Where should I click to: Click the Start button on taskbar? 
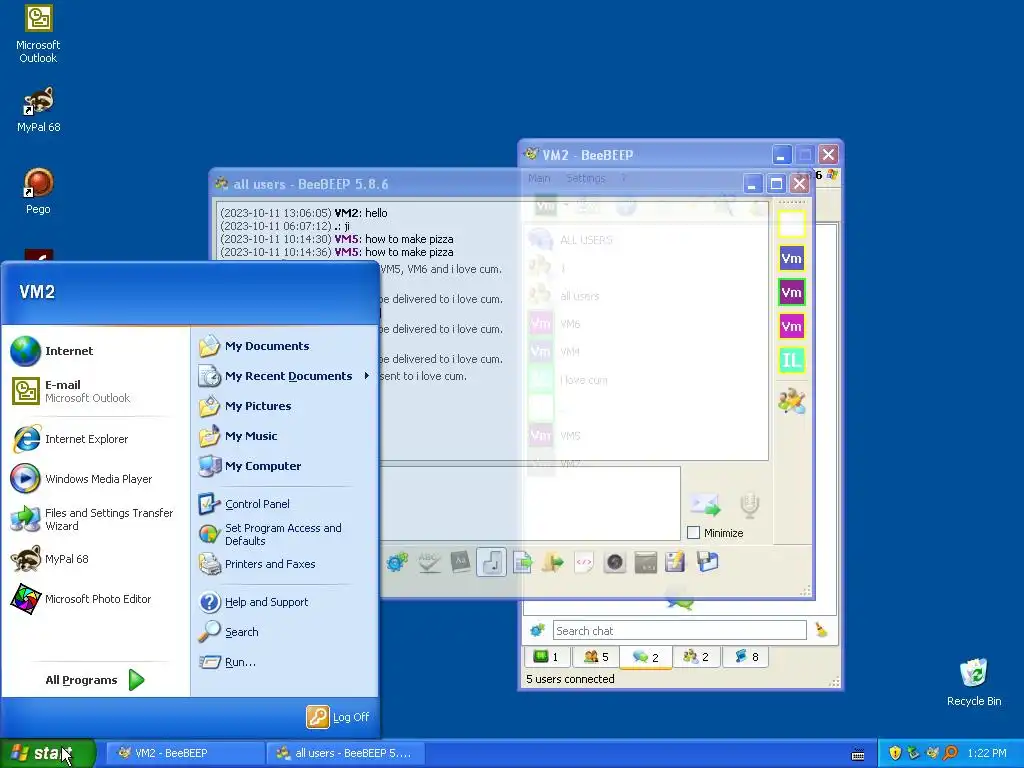pyautogui.click(x=48, y=753)
